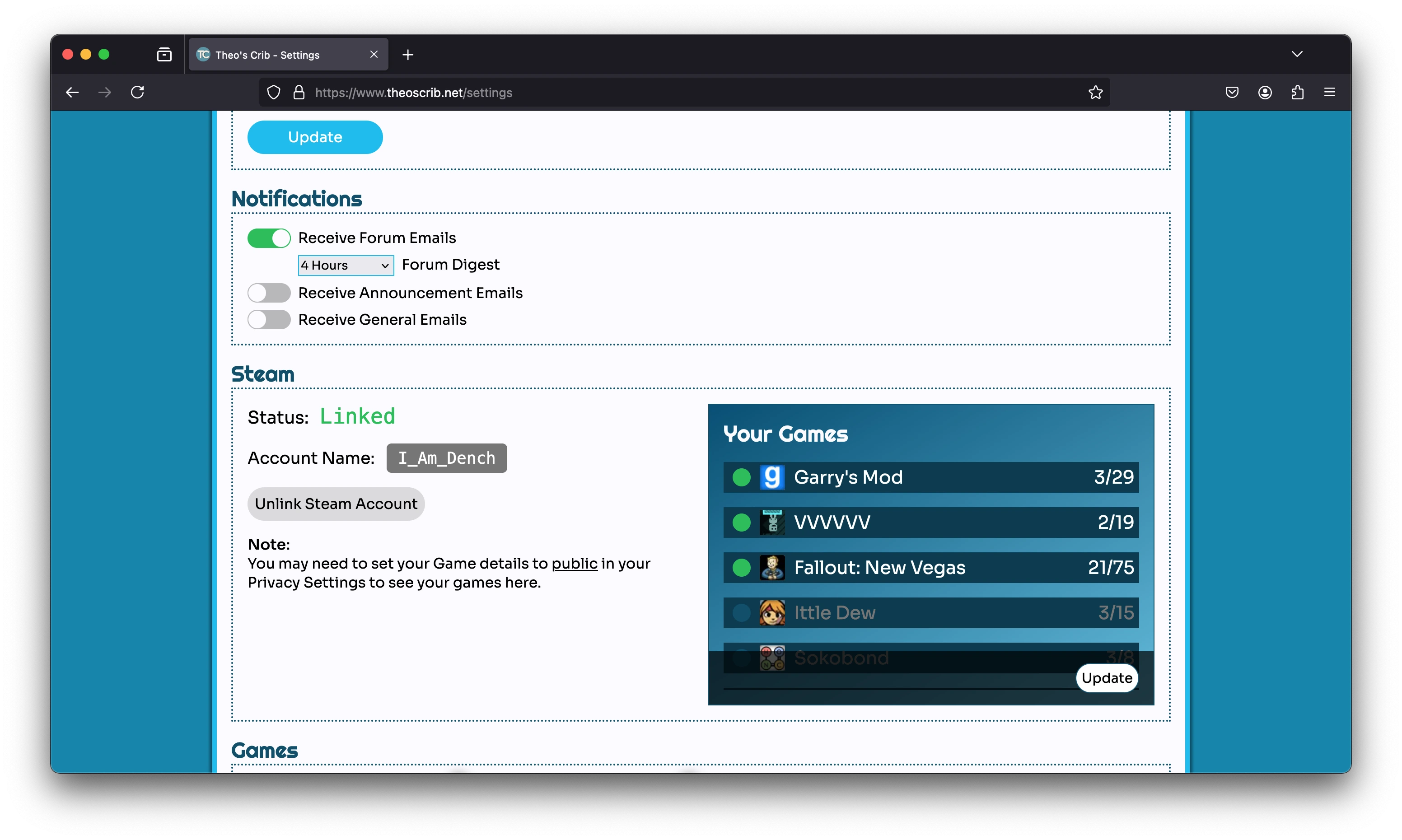Click the Fallout: New Vegas 21/75 score
This screenshot has height=840, width=1402.
pyautogui.click(x=1111, y=567)
